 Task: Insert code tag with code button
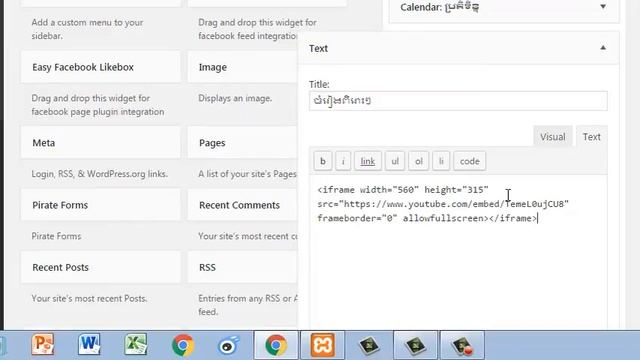470,161
